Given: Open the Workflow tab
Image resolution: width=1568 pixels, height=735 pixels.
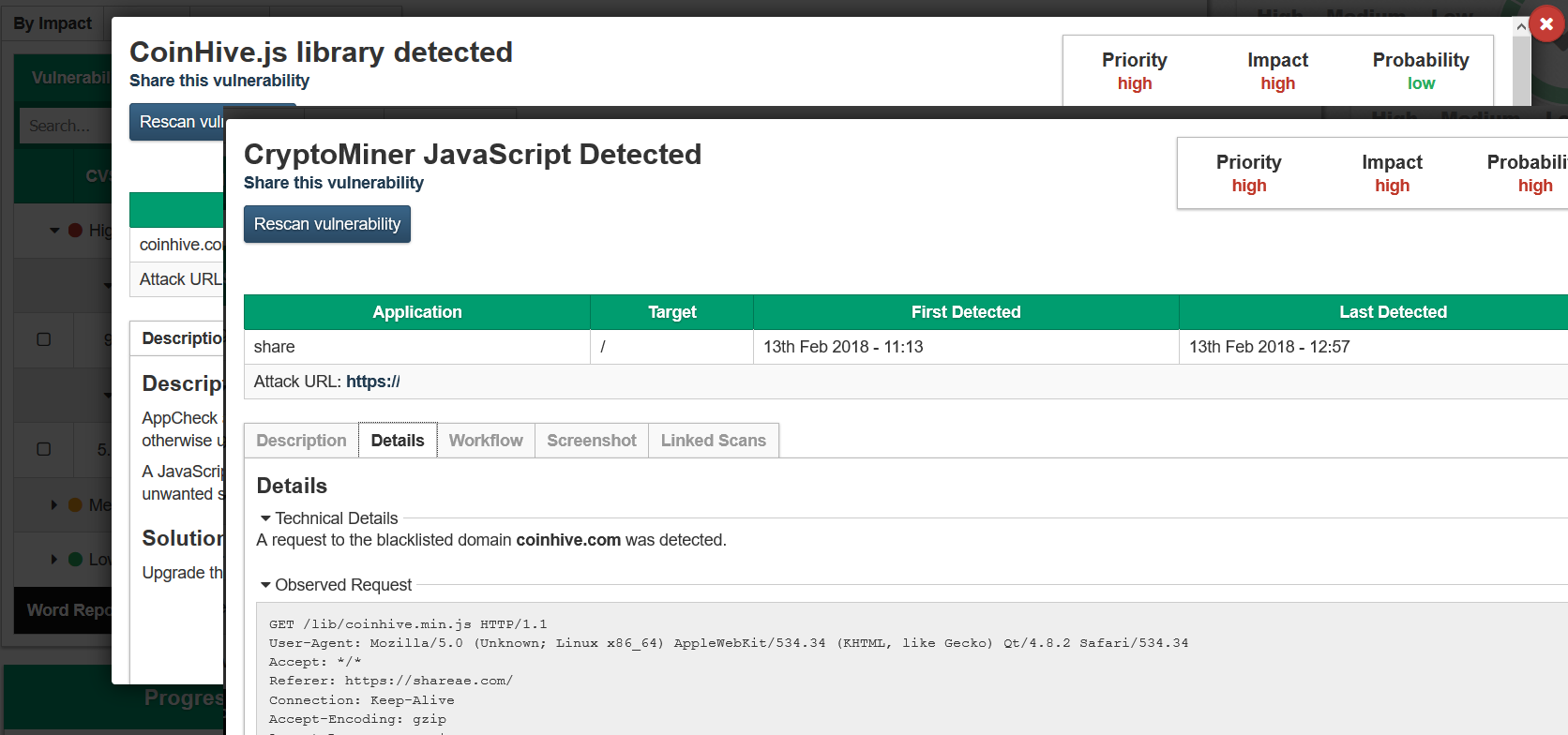Looking at the screenshot, I should pos(486,441).
